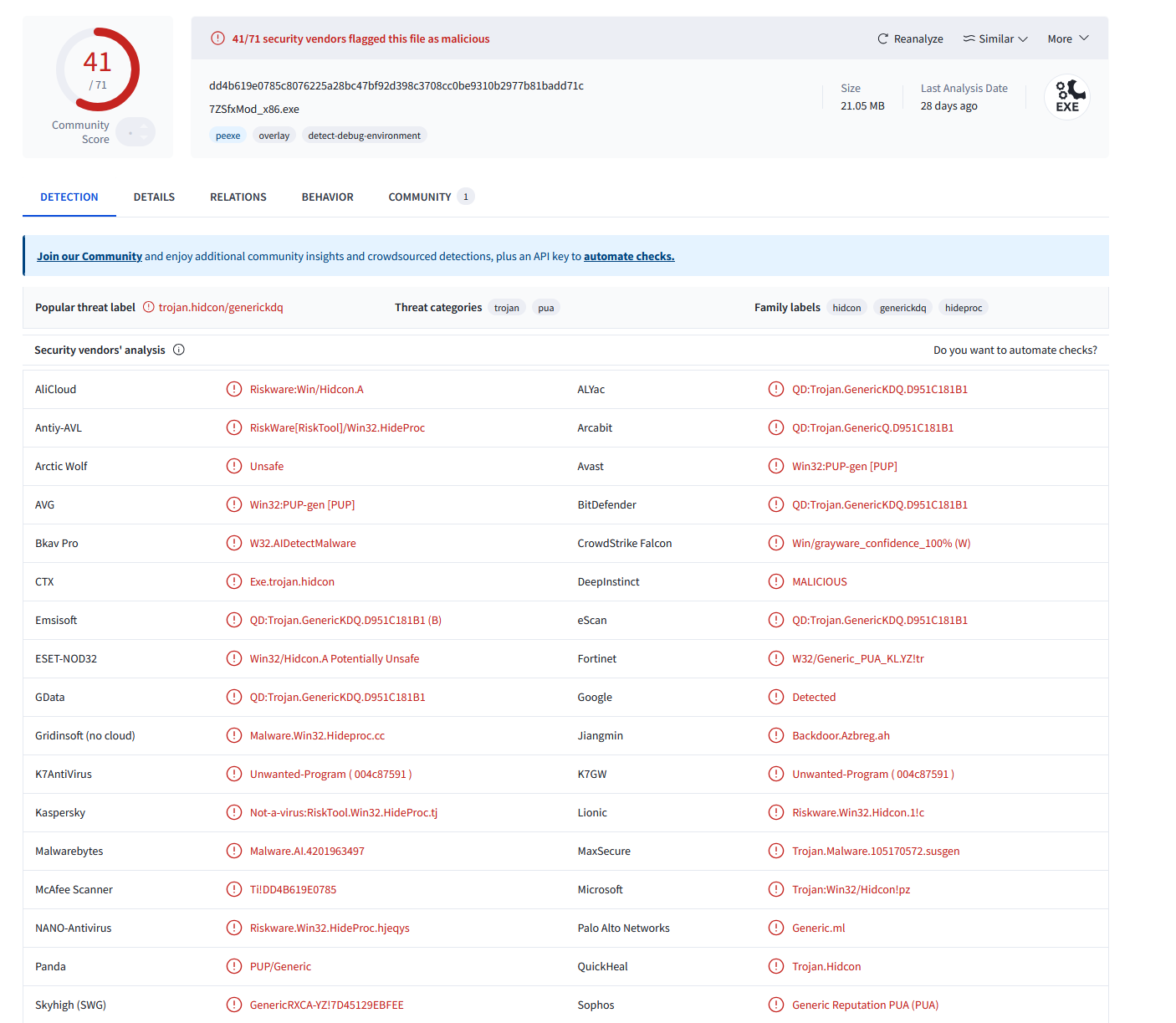
Task: Click the Emsisoft detection alert icon
Action: coord(234,620)
